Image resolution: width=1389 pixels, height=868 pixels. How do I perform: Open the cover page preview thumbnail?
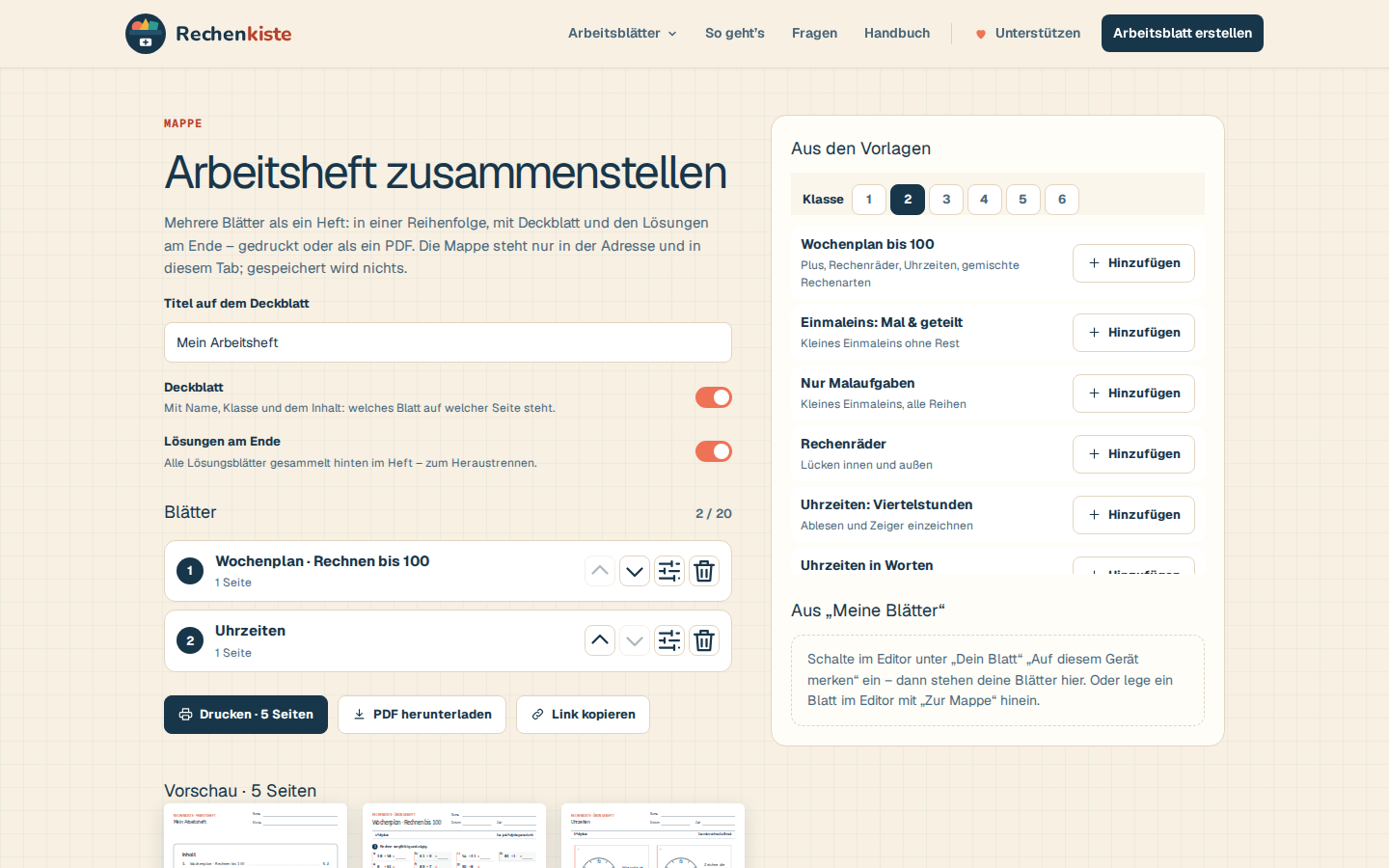pyautogui.click(x=256, y=836)
